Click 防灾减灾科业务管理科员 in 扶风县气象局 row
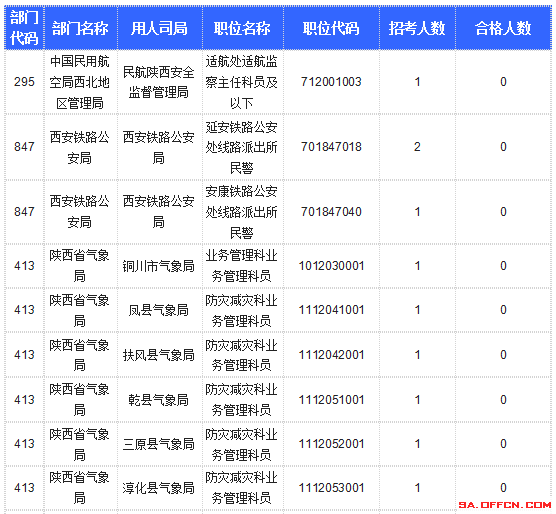Viewport: 556px width, 514px height. (x=242, y=355)
